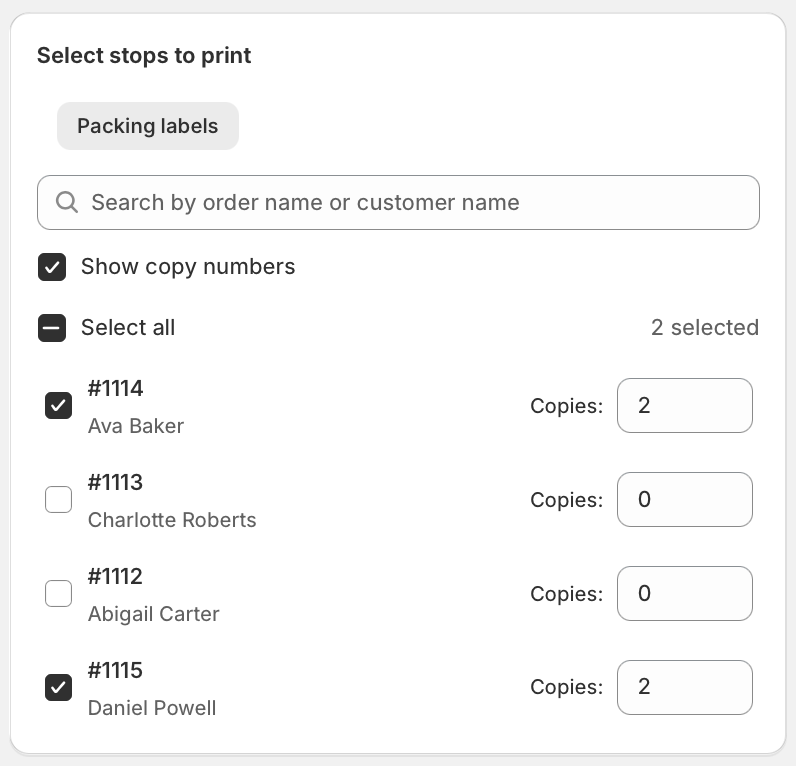Click the #1114 order number text
The image size is (796, 766).
click(x=115, y=388)
